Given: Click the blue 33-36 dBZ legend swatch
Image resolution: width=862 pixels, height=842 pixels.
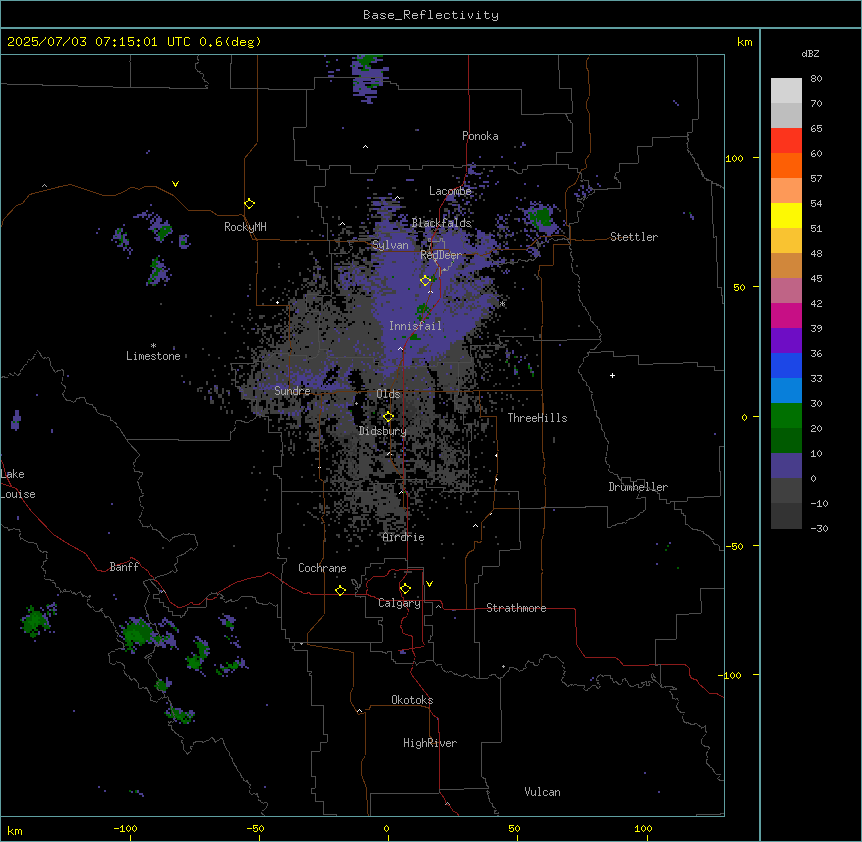Looking at the screenshot, I should [x=786, y=365].
